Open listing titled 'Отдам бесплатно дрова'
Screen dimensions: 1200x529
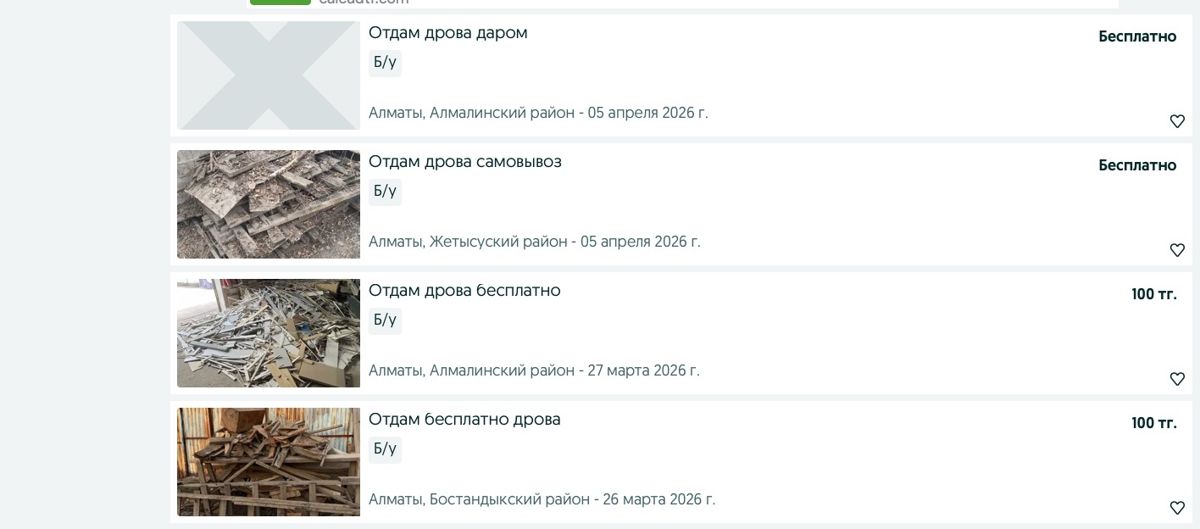tap(465, 420)
